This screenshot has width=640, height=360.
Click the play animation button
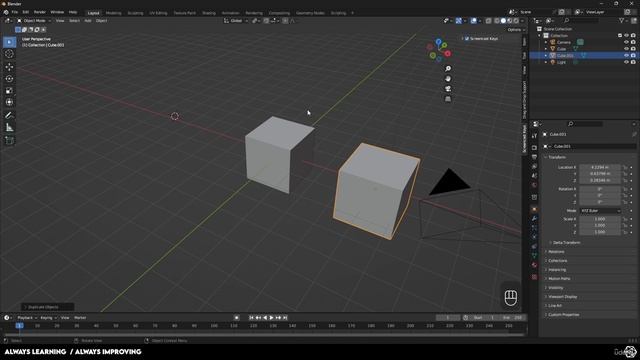tap(271, 318)
